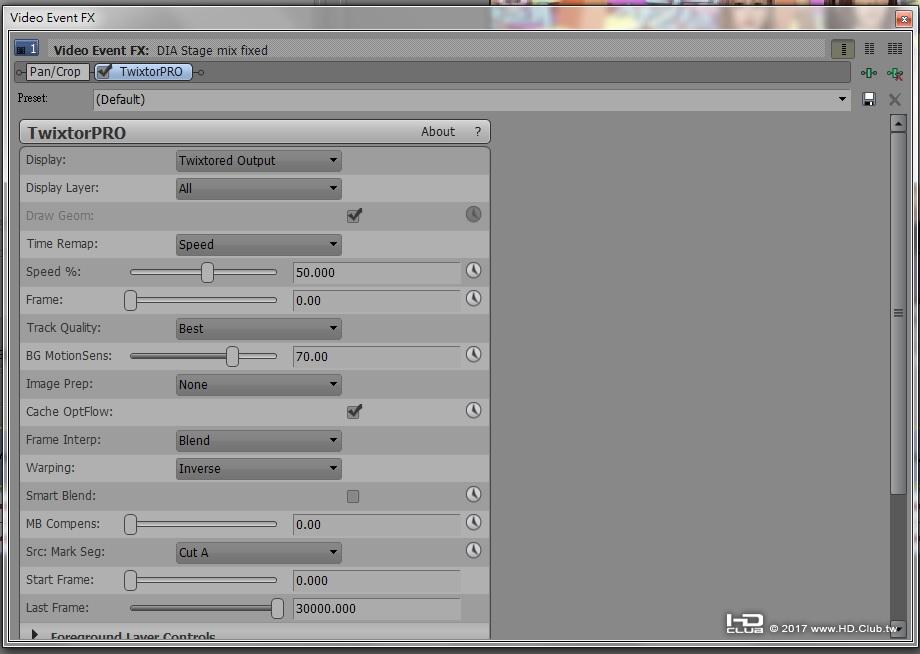Click the MB Compens value field 0.00
Image resolution: width=920 pixels, height=654 pixels.
click(377, 525)
